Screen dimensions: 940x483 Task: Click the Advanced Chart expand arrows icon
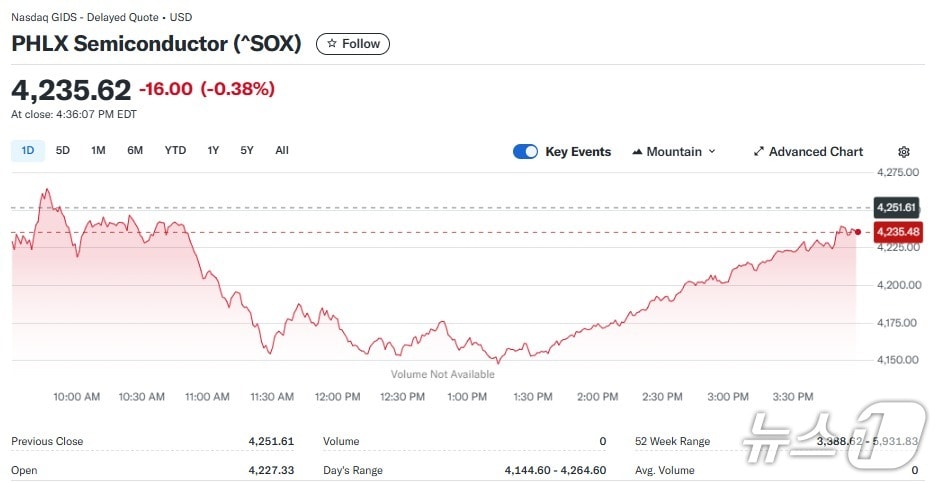pos(759,152)
